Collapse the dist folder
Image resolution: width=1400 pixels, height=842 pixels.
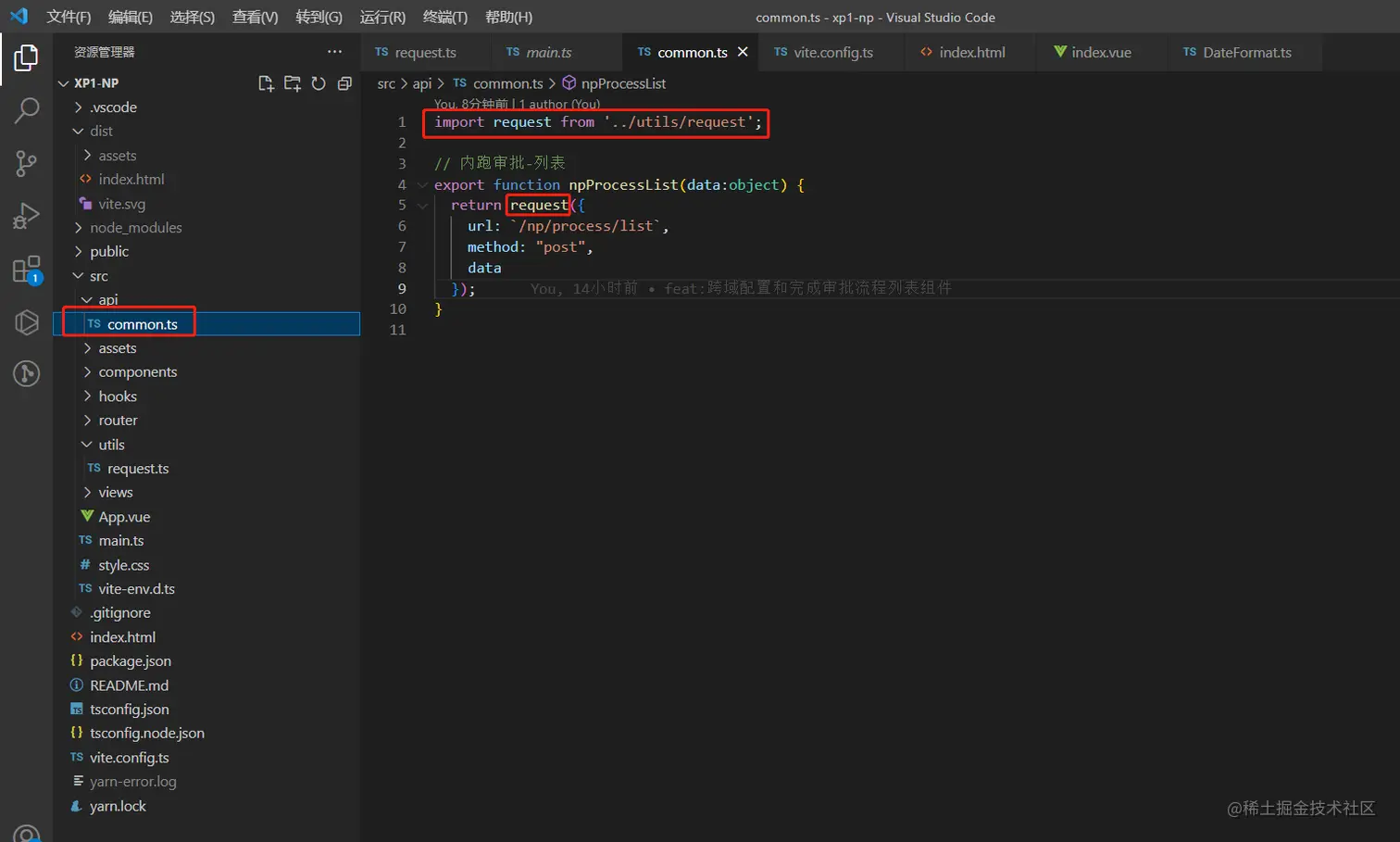(x=78, y=132)
